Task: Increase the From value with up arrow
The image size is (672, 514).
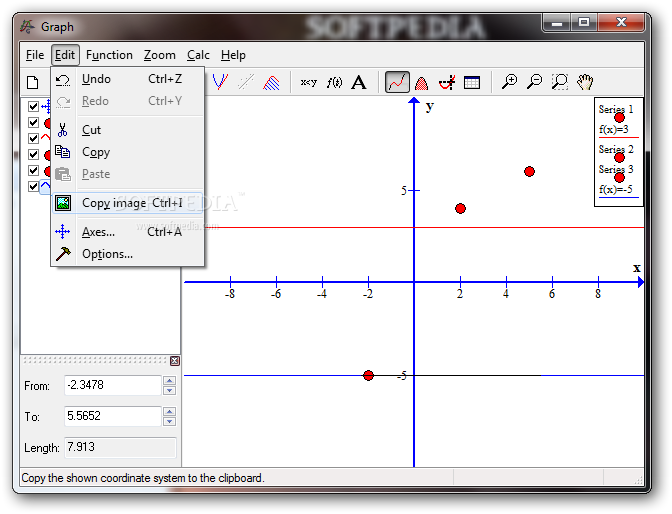Action: (169, 381)
